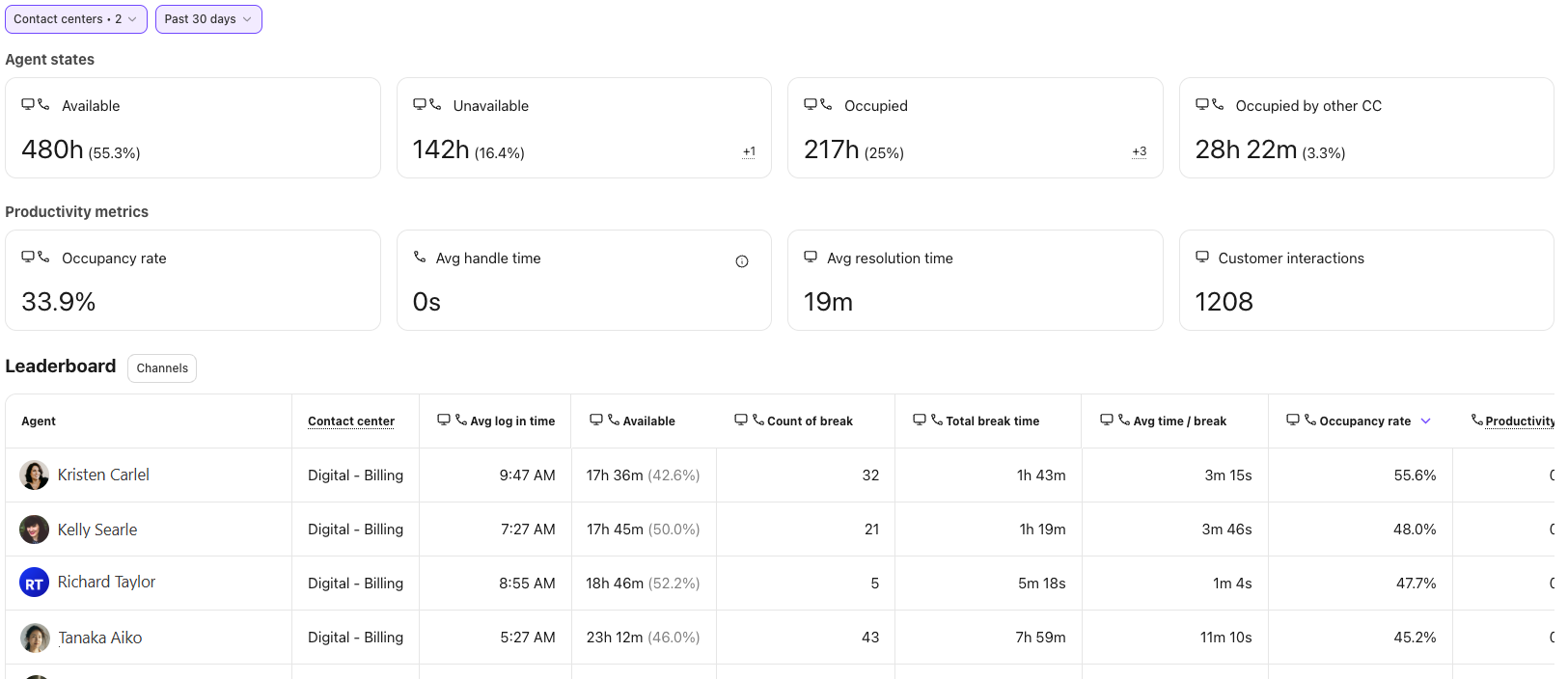This screenshot has height=679, width=1568.
Task: Click the phone icon on Avg handle time card
Action: pyautogui.click(x=420, y=257)
